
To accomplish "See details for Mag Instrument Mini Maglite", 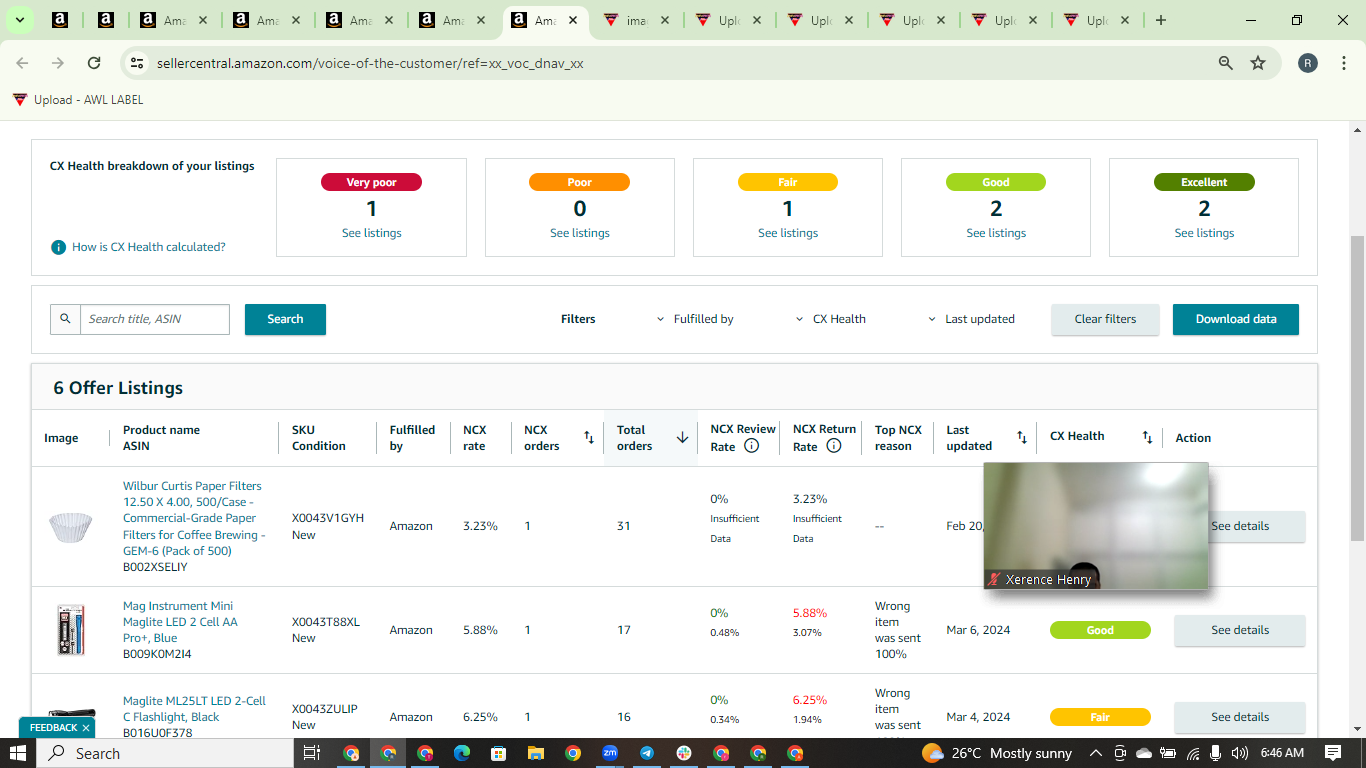I will (1240, 630).
